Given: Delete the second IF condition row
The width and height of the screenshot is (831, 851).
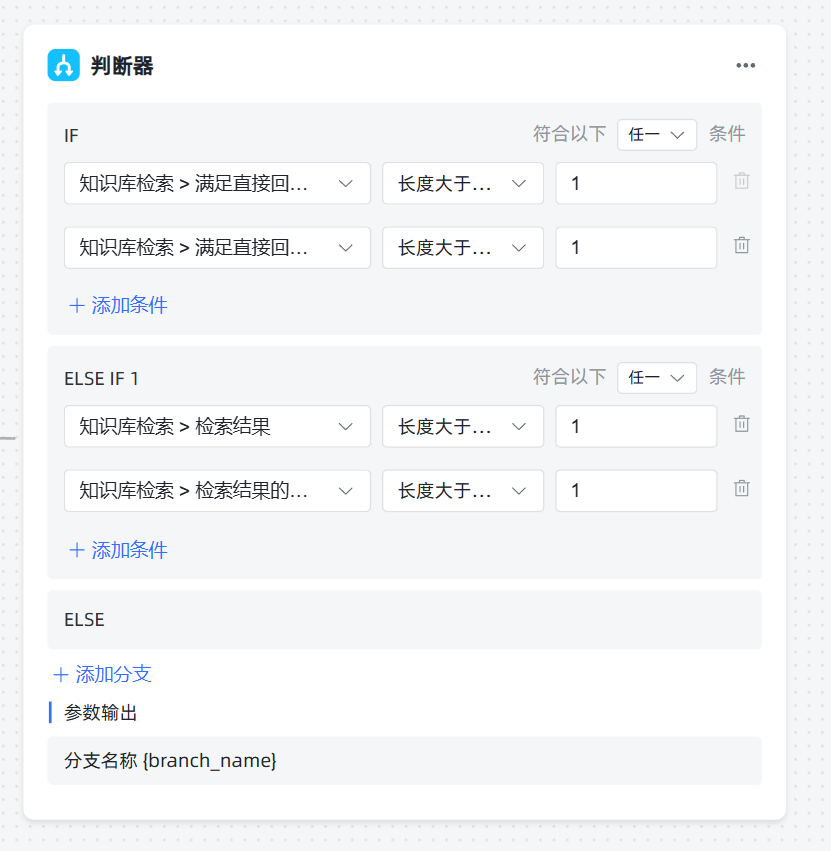Looking at the screenshot, I should point(741,246).
